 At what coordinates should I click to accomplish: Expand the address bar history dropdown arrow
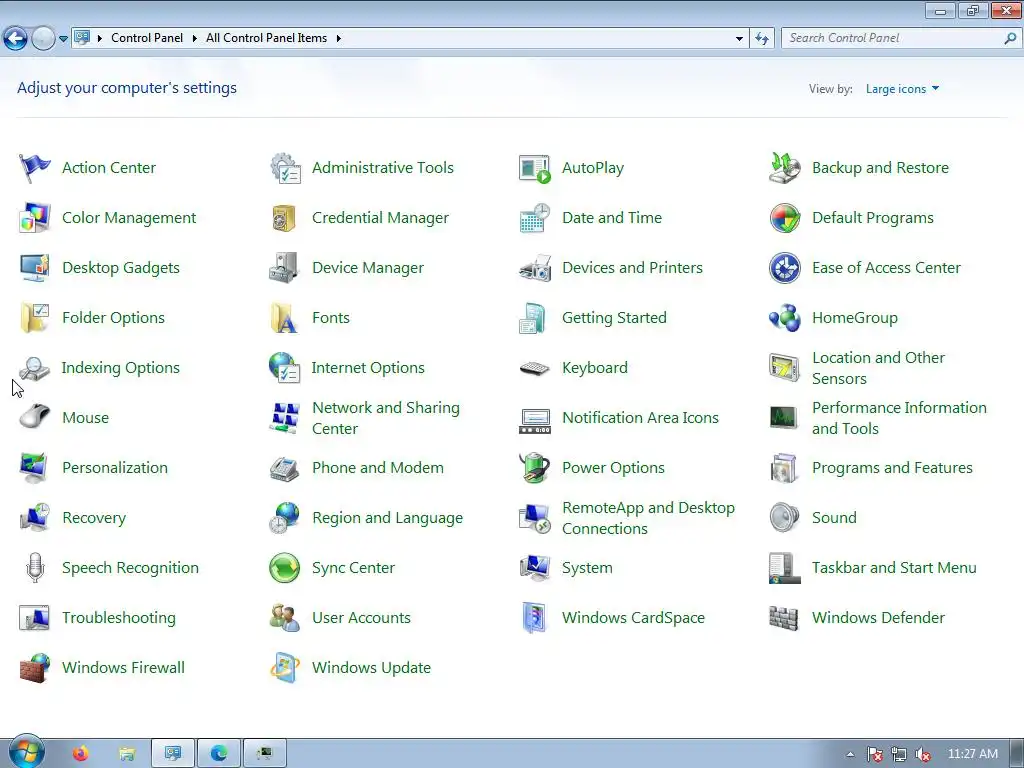(739, 39)
